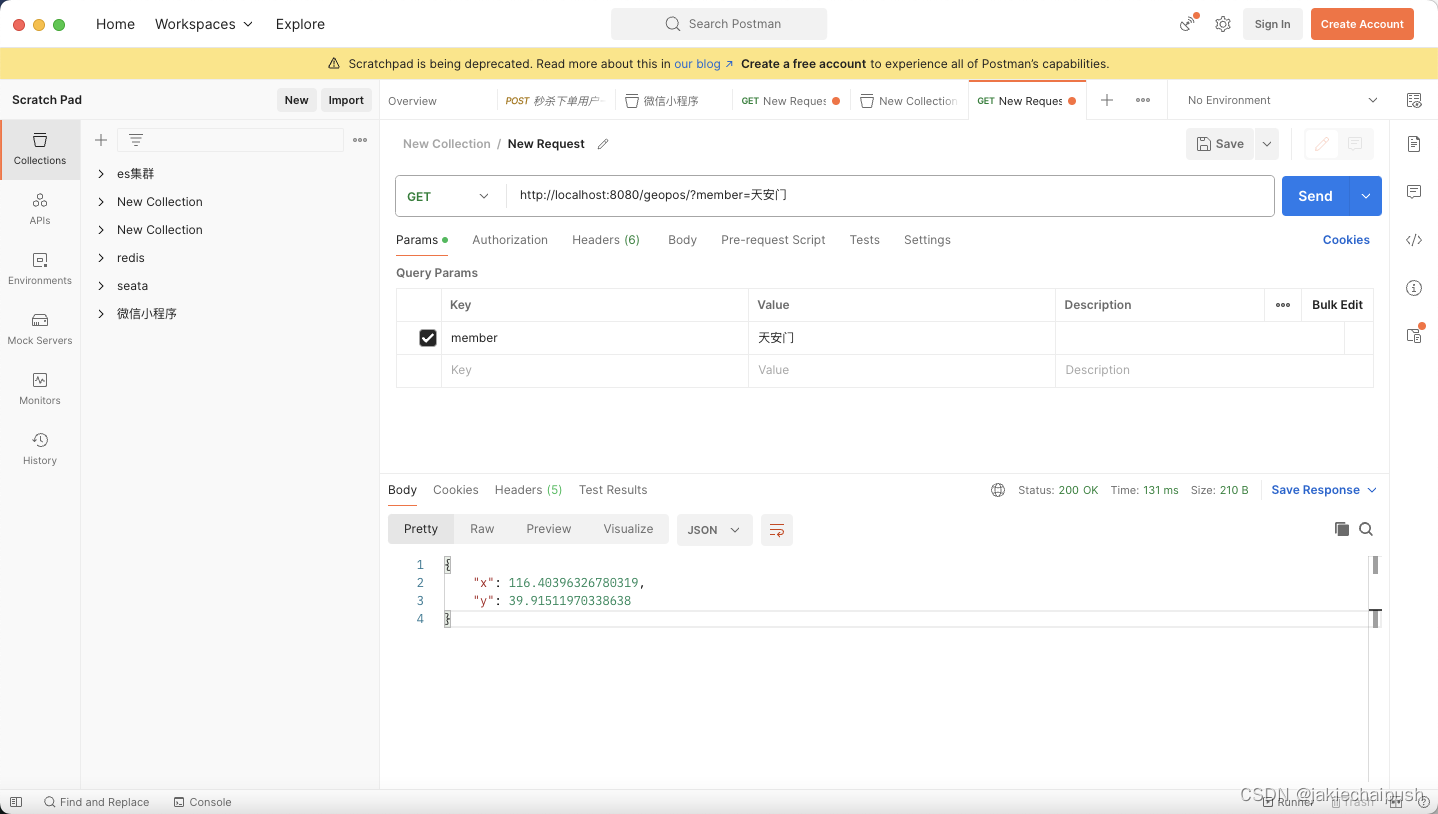Switch to the Authorization tab
1438x814 pixels.
tap(510, 240)
